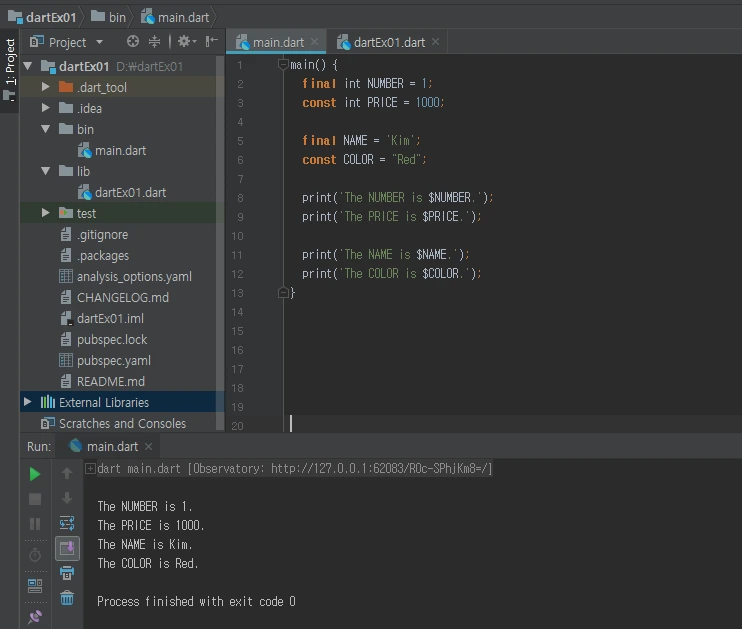Image resolution: width=742 pixels, height=629 pixels.
Task: Click the Pause output icon
Action: [x=35, y=523]
